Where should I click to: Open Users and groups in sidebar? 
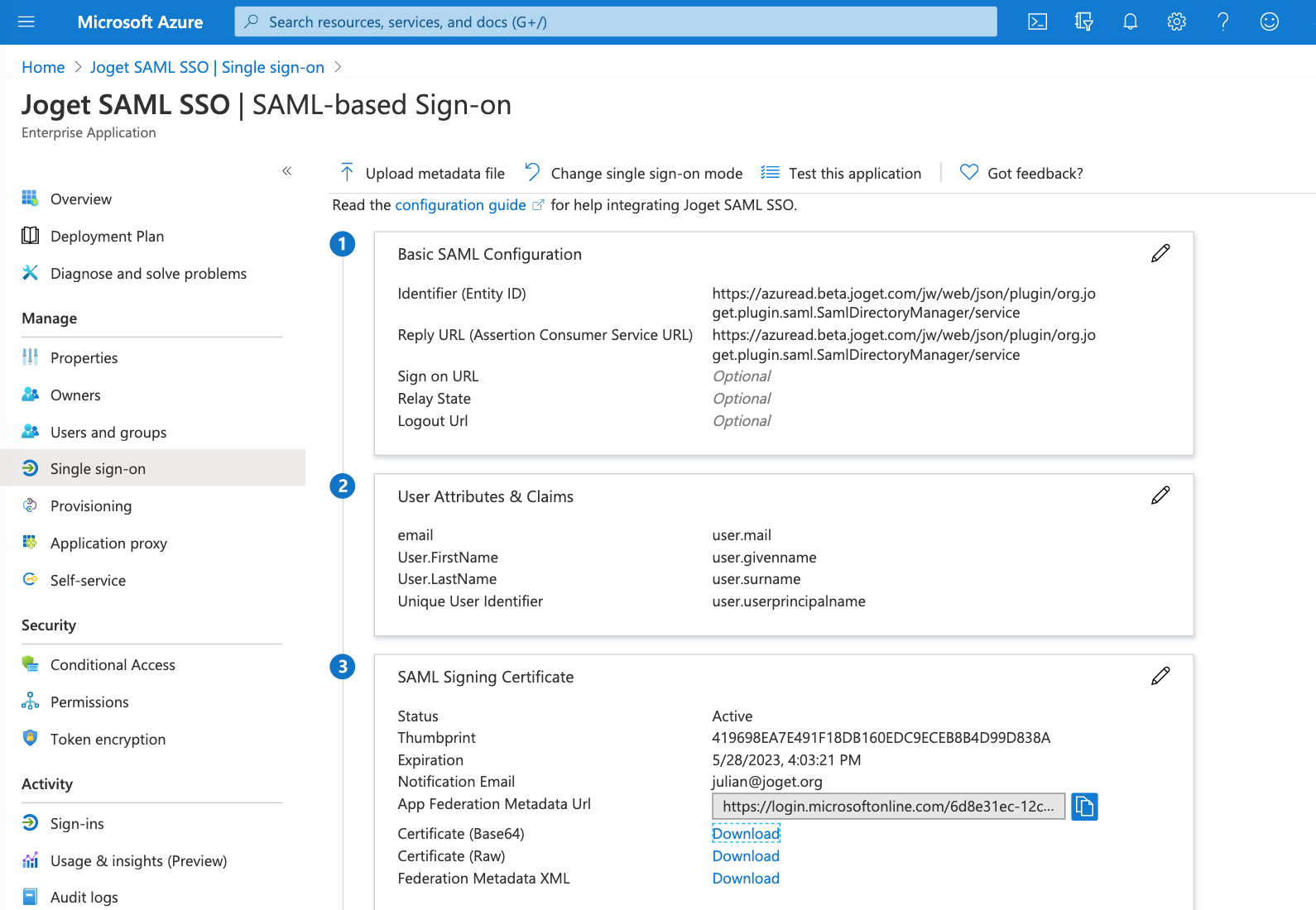108,433
